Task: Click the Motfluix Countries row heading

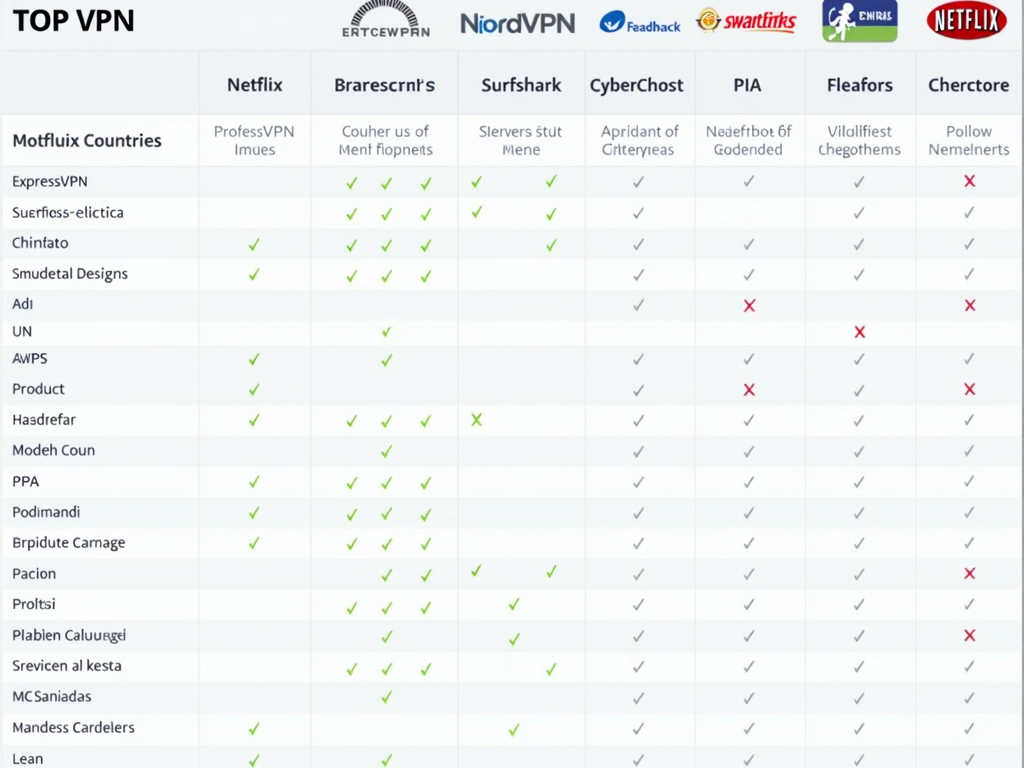Action: point(87,140)
